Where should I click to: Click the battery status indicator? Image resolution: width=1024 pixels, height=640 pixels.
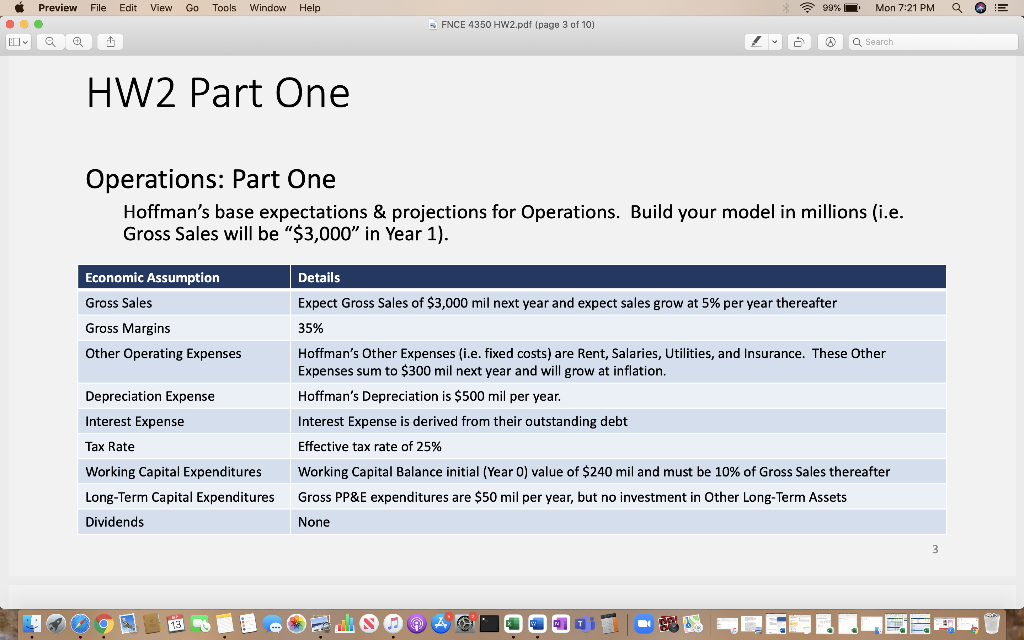point(842,8)
